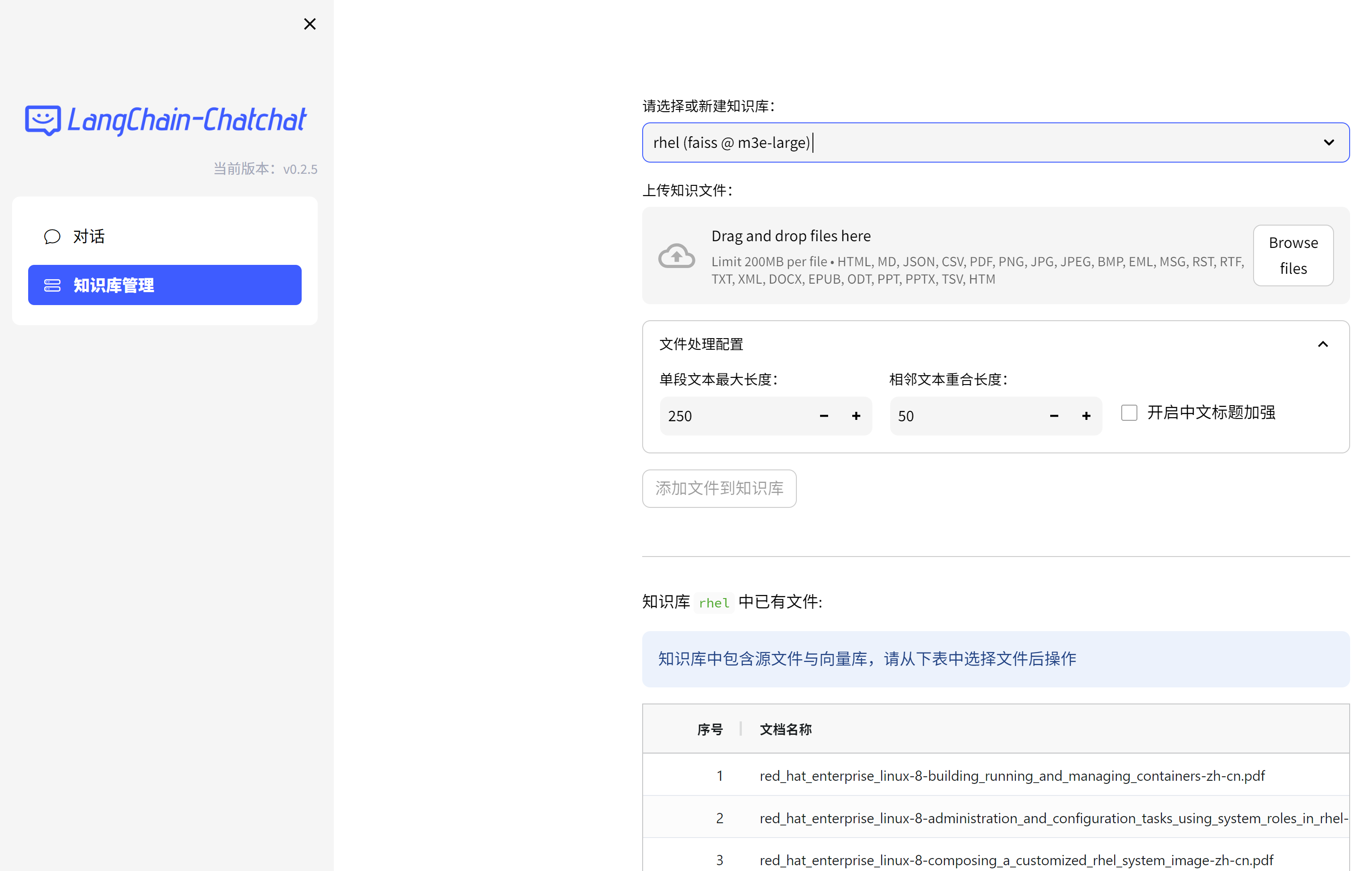
Task: Increase 单段文本最大长度 with plus icon
Action: click(x=856, y=416)
